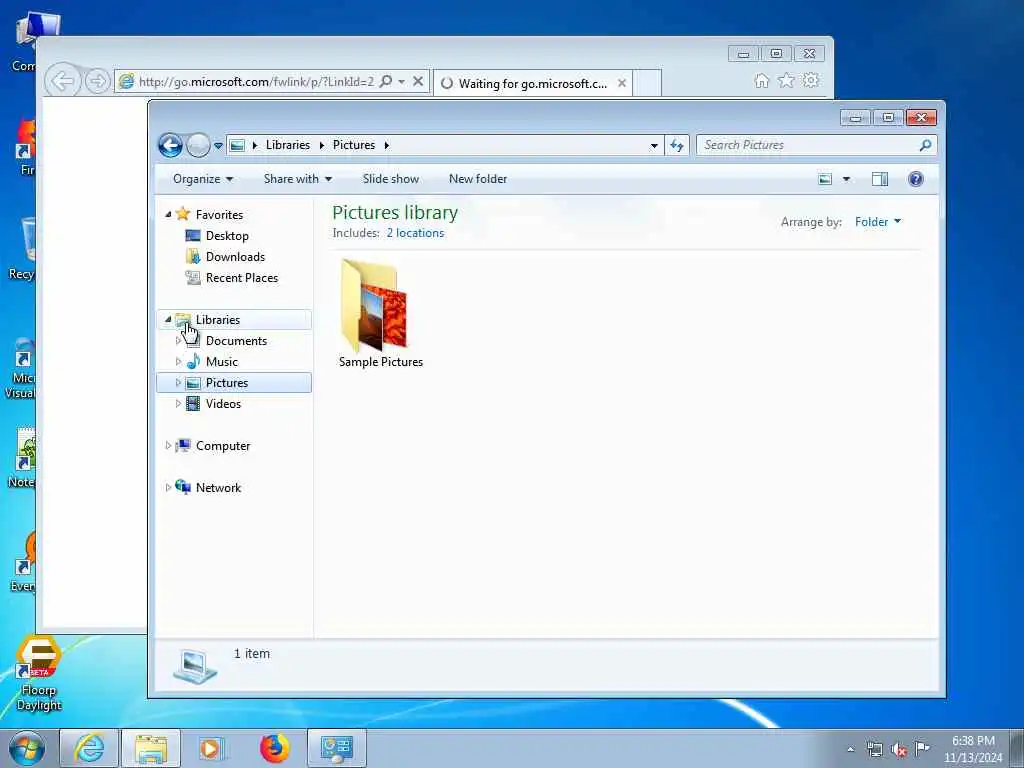
Task: Launch Firefox from the taskbar
Action: (x=274, y=748)
